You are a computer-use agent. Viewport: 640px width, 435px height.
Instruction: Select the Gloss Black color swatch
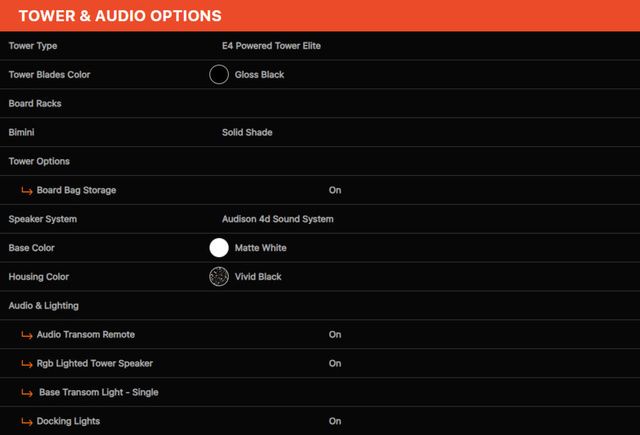coord(219,75)
